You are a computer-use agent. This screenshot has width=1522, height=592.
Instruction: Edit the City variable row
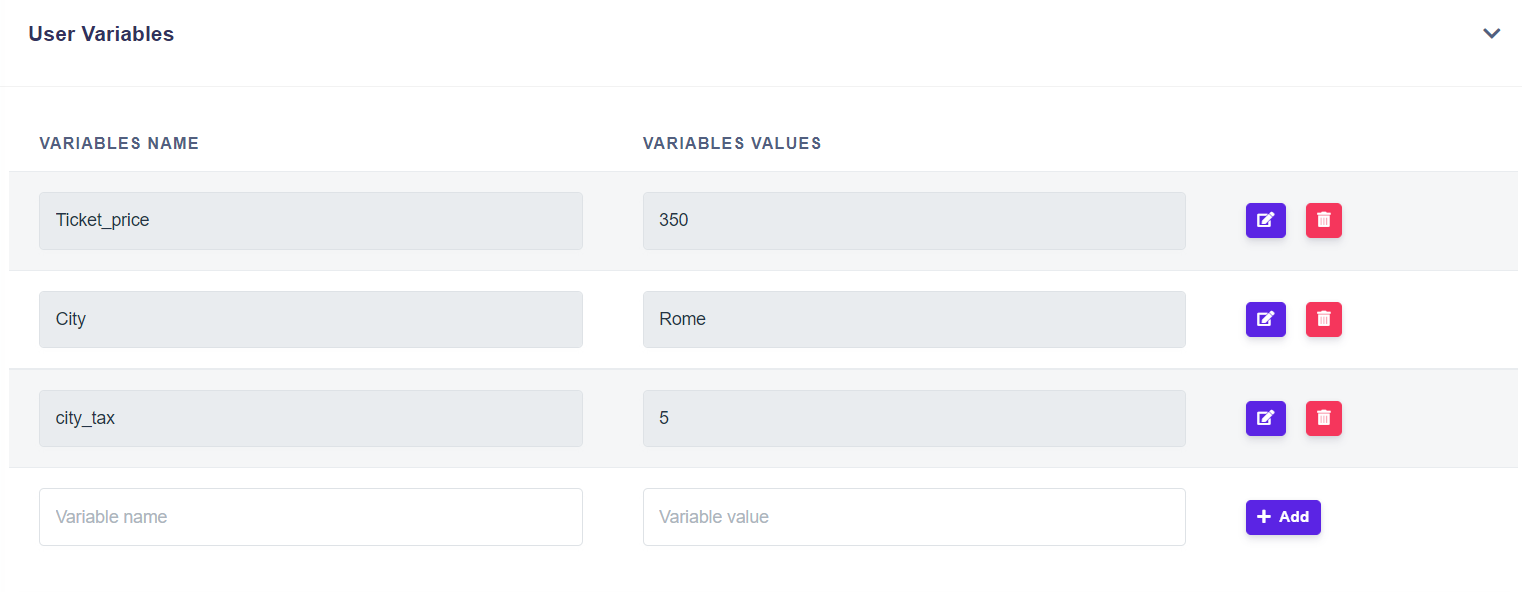[x=1265, y=319]
